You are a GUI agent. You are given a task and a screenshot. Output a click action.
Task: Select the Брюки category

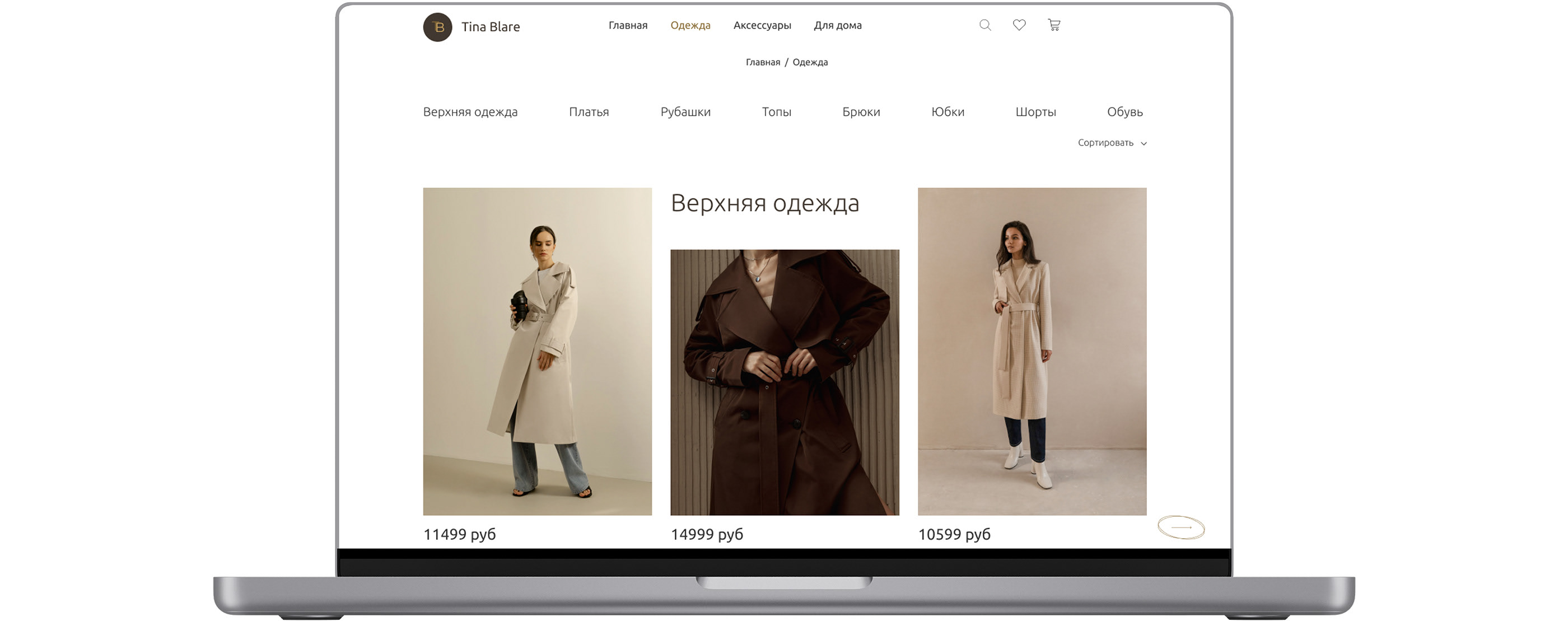[x=861, y=112]
